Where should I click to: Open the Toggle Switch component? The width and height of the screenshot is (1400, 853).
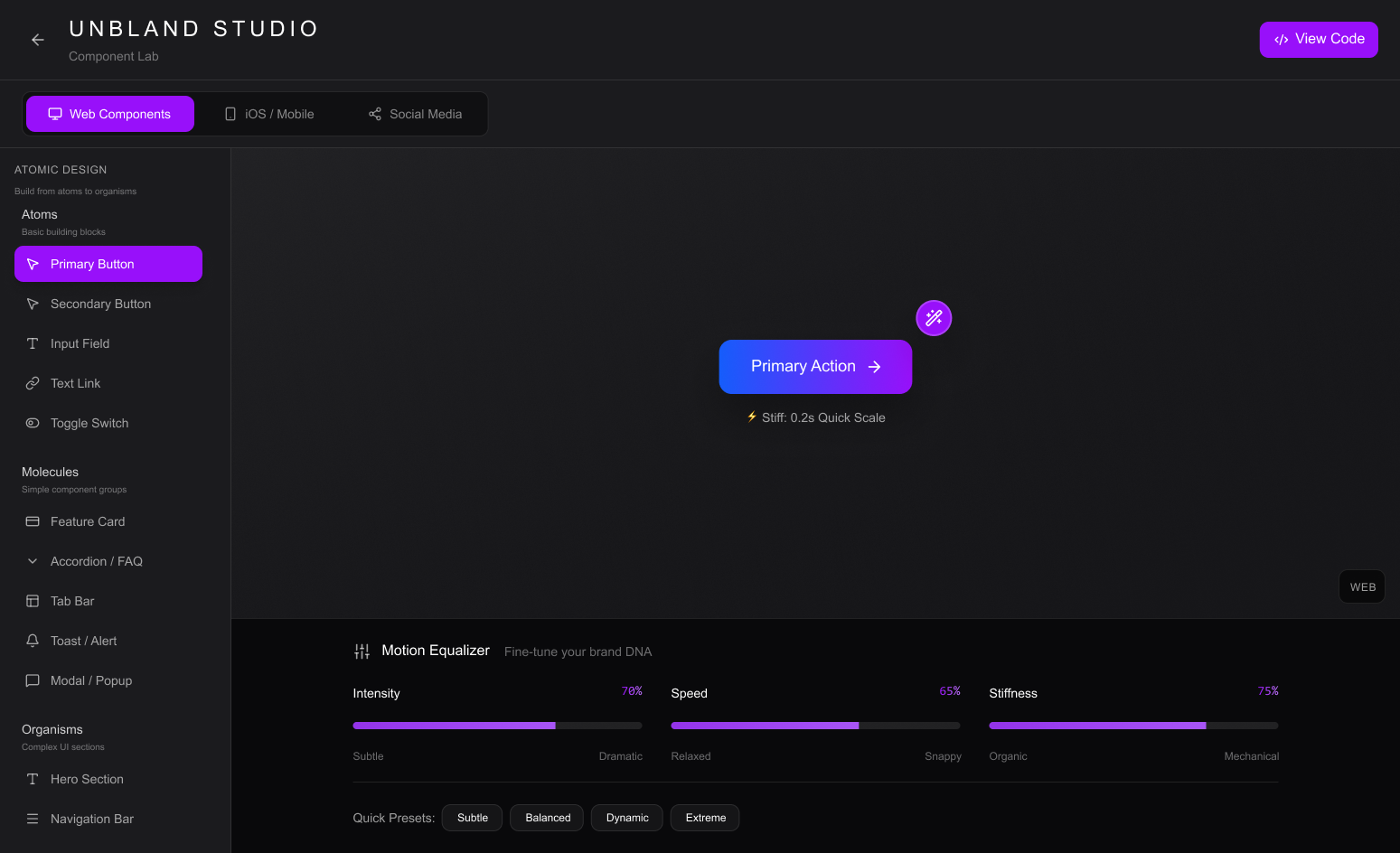click(108, 423)
